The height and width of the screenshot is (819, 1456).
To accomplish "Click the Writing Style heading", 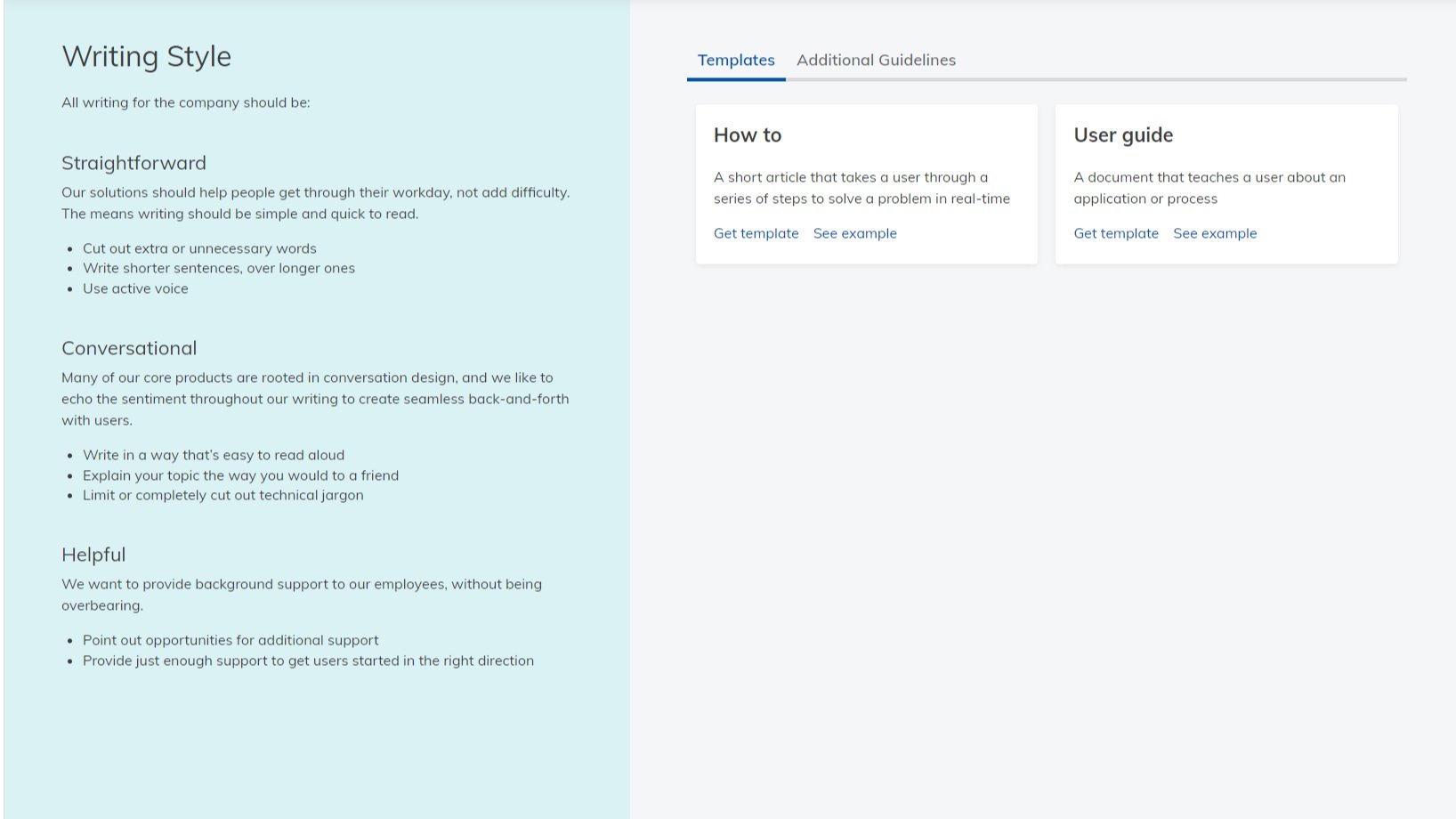I will 147,57.
